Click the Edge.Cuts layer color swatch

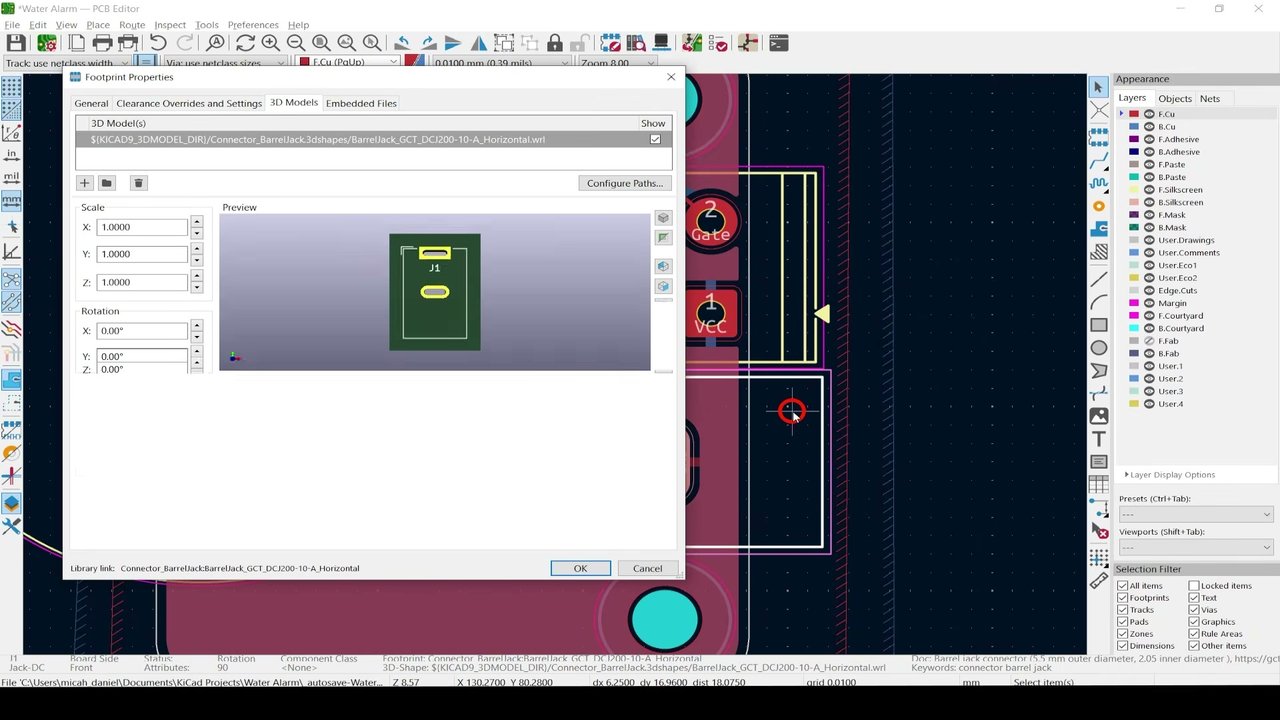coord(1134,291)
